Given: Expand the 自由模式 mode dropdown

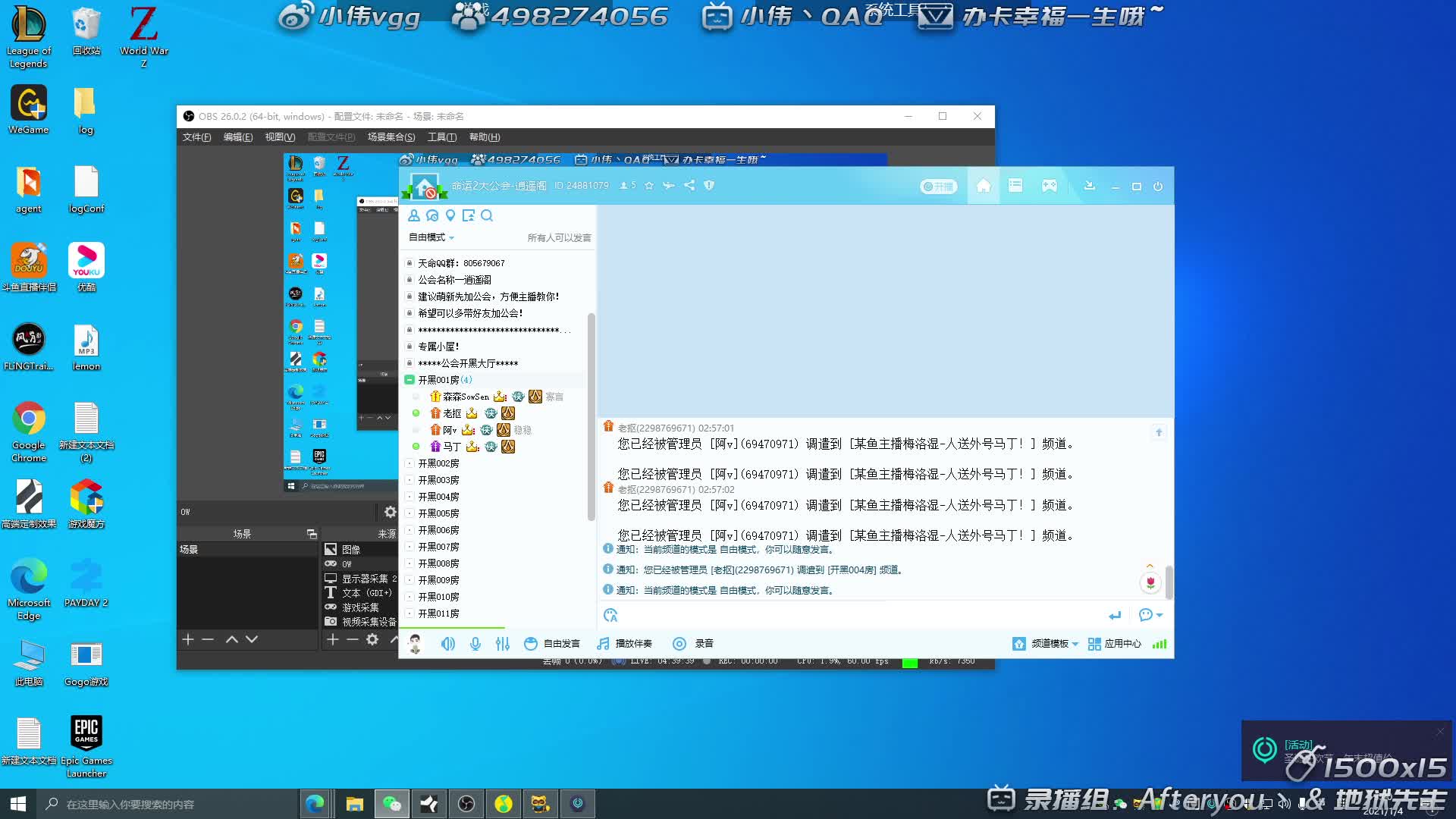Looking at the screenshot, I should 431,237.
